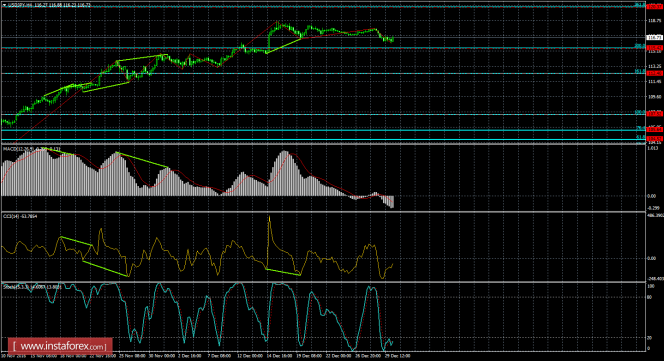Click the separator between MACD and CCI panes
This screenshot has width=664, height=361.
[322, 211]
